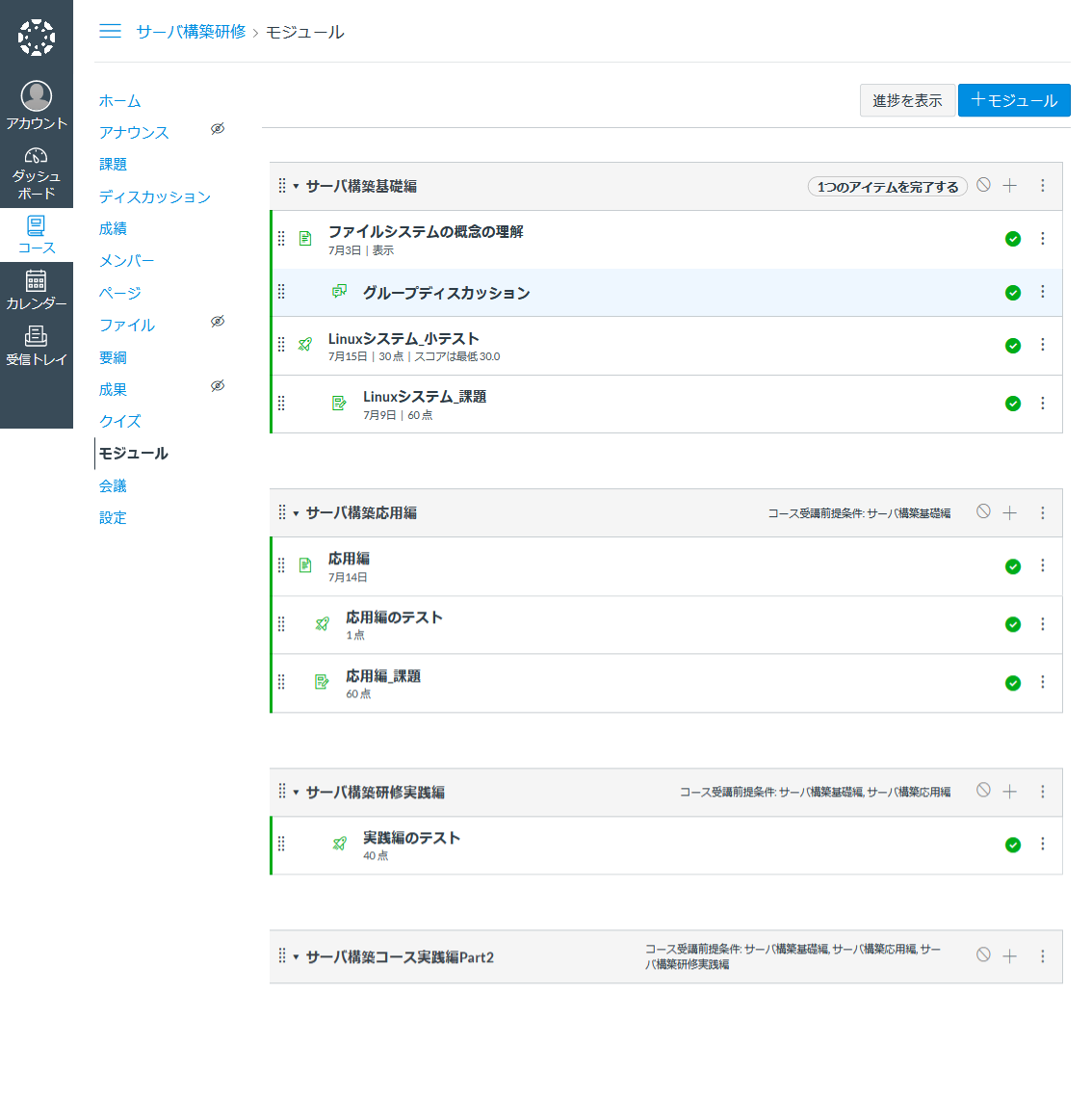The image size is (1092, 1097).
Task: Open ホーム in course navigation
Action: 119,101
